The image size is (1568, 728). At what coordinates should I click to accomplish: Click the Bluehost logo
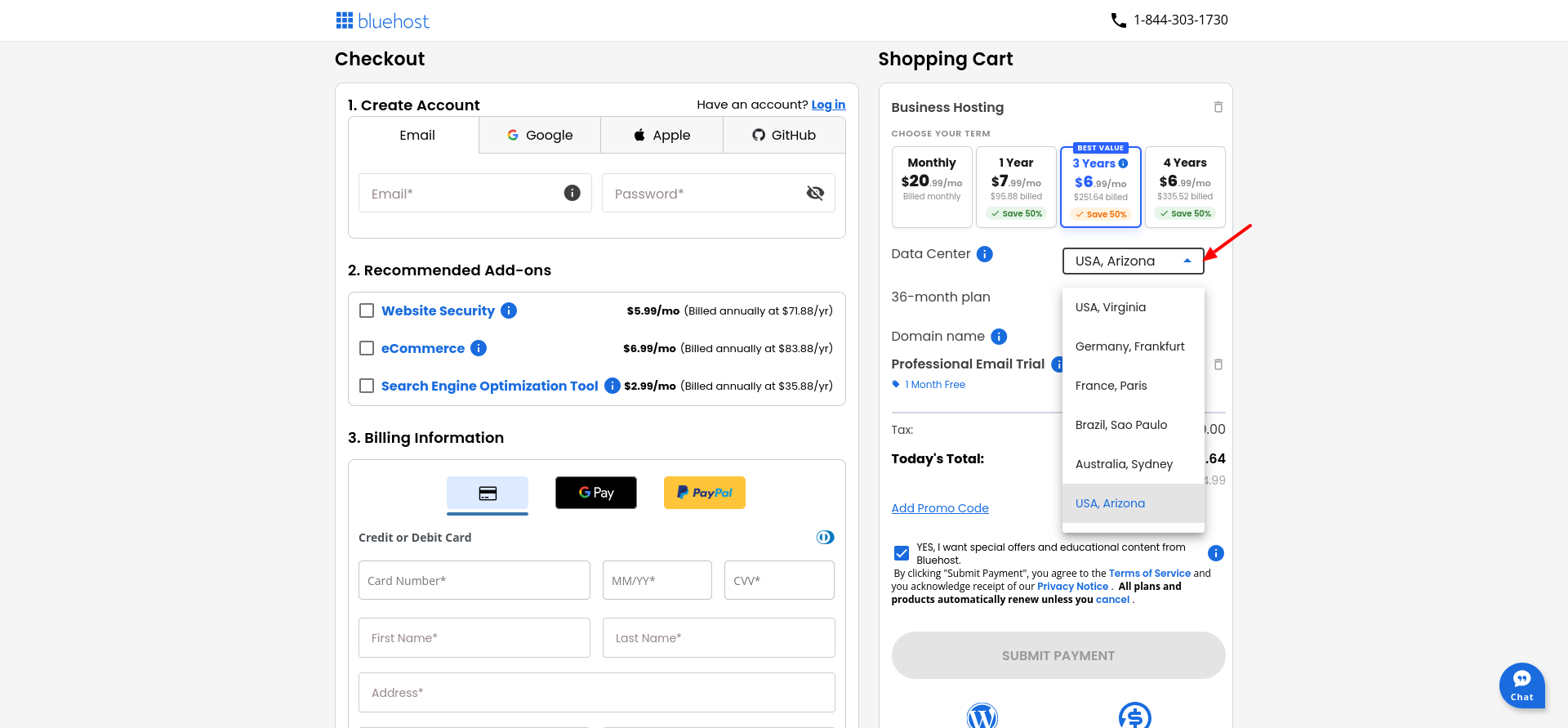pyautogui.click(x=382, y=20)
